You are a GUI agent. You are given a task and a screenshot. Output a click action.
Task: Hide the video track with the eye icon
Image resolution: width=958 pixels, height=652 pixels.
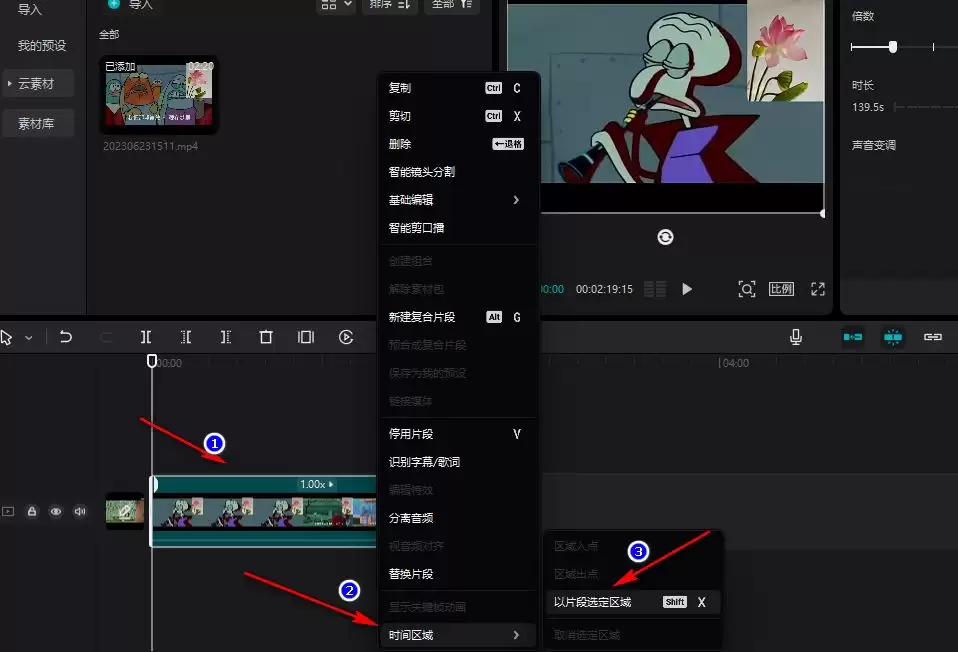point(55,511)
